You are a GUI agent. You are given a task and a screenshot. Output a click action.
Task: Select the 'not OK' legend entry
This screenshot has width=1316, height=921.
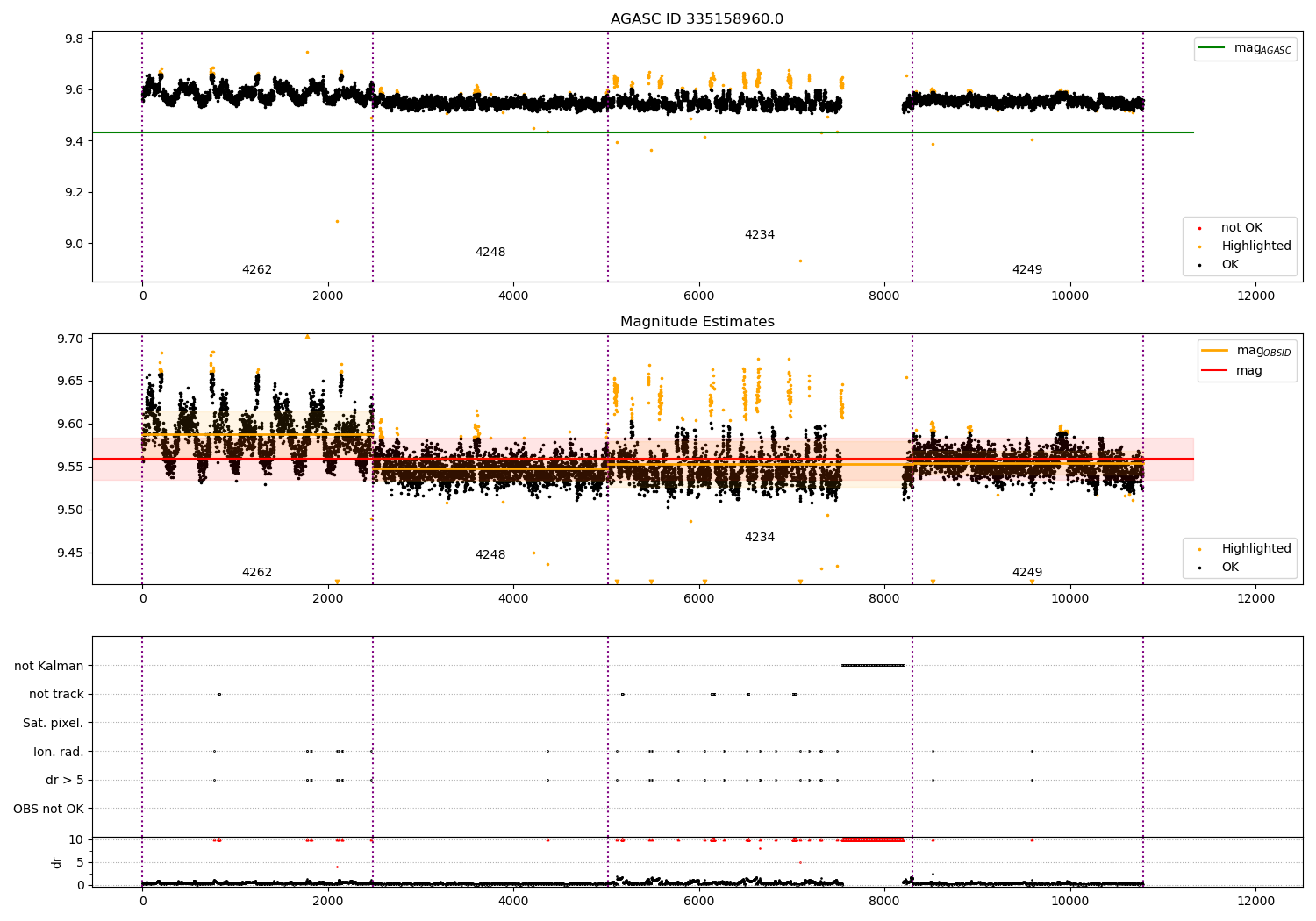(1241, 228)
